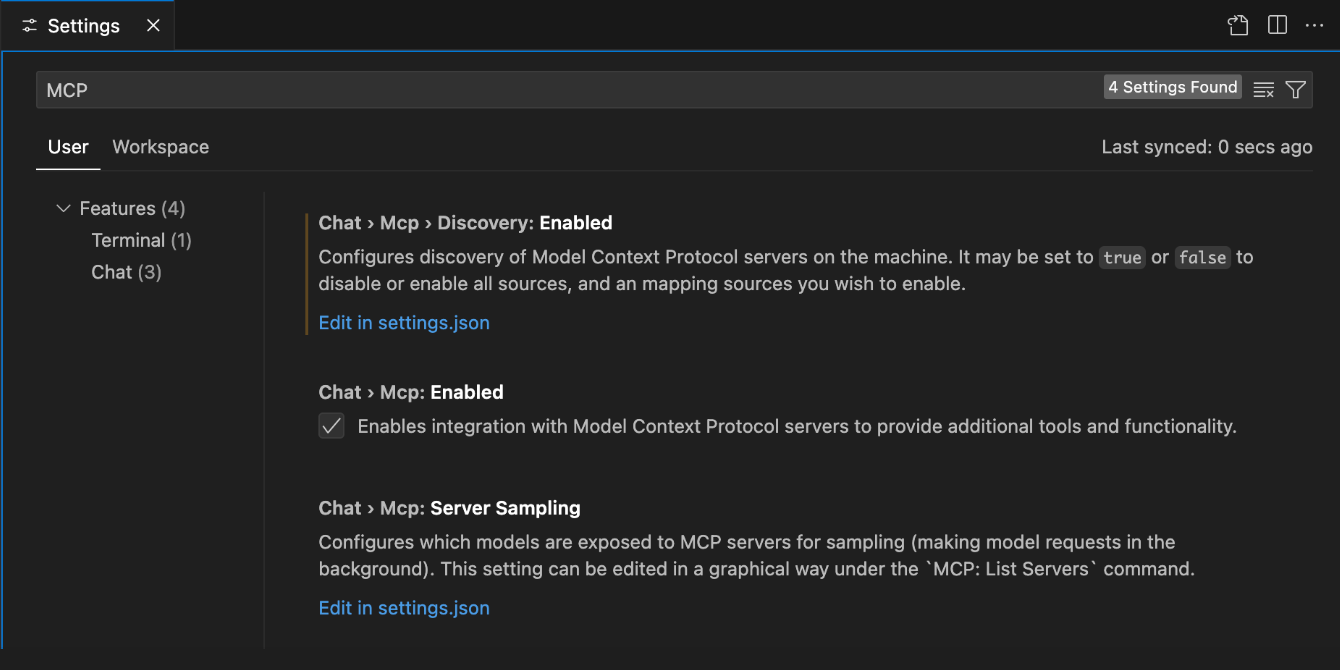Open the More Actions ellipsis menu

(x=1316, y=25)
